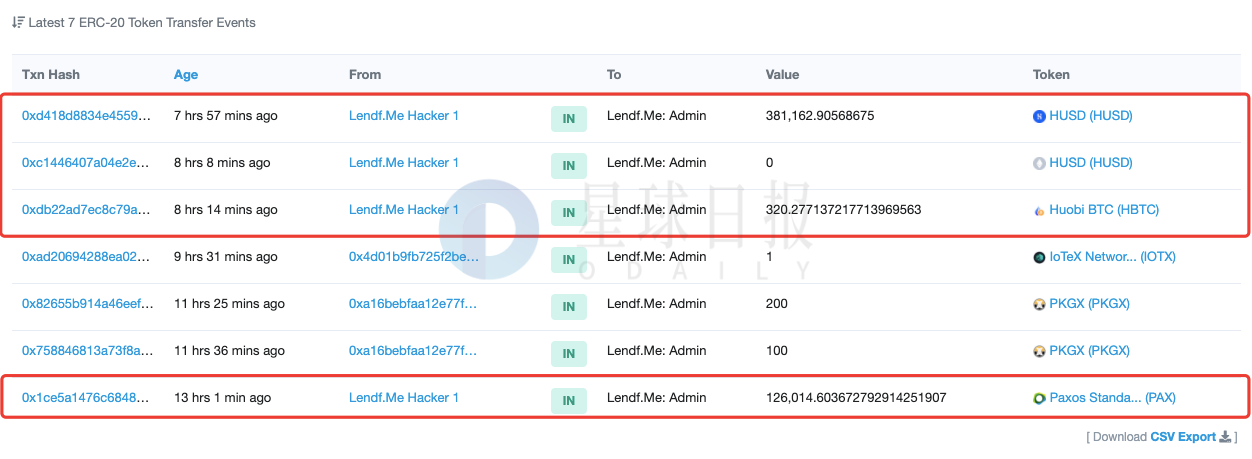Open Lendf.Me Hacker 1 in 381,162 HUSD row
The image size is (1252, 459).
click(x=404, y=116)
